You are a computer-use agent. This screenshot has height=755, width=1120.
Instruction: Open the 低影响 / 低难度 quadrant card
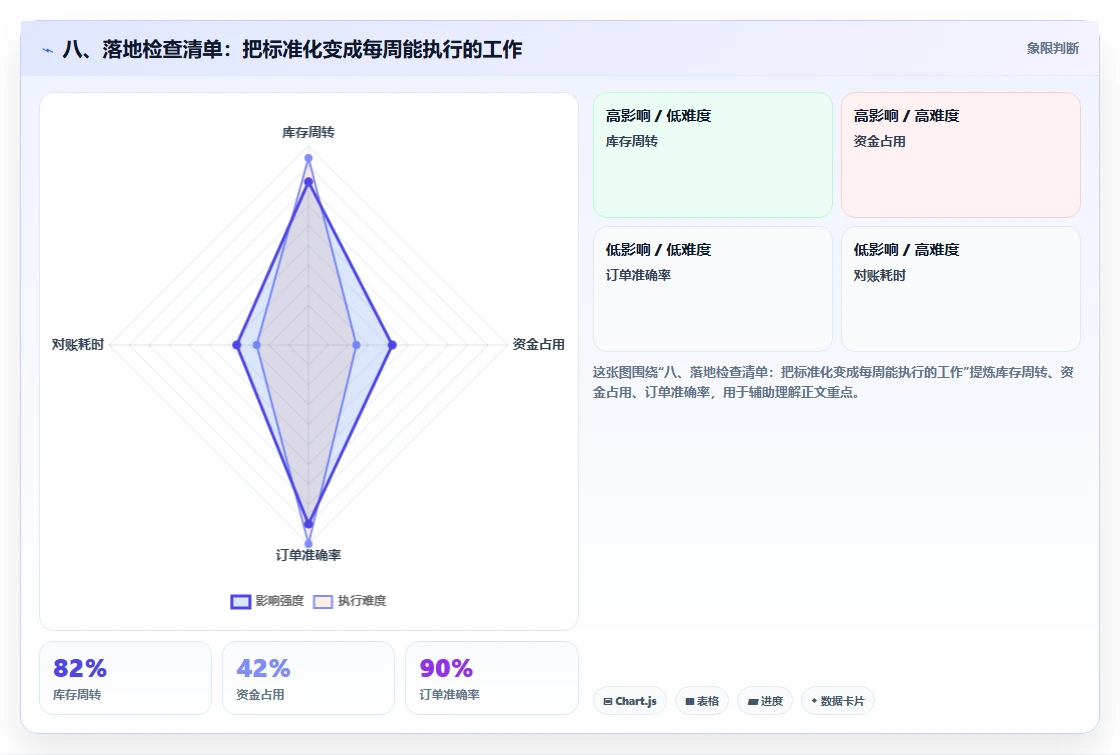713,289
